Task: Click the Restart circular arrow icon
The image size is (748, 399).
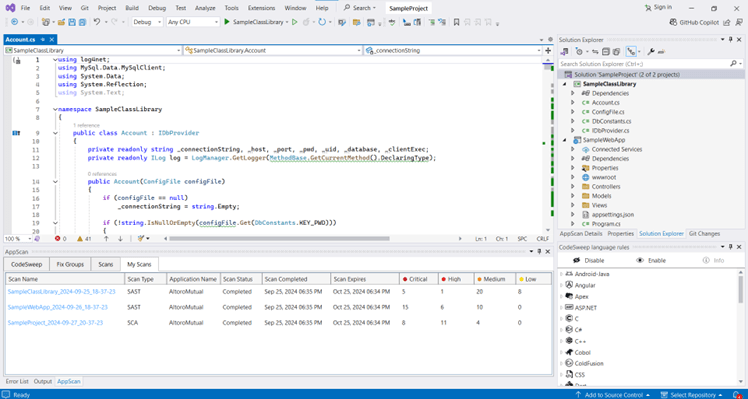Action: [322, 22]
